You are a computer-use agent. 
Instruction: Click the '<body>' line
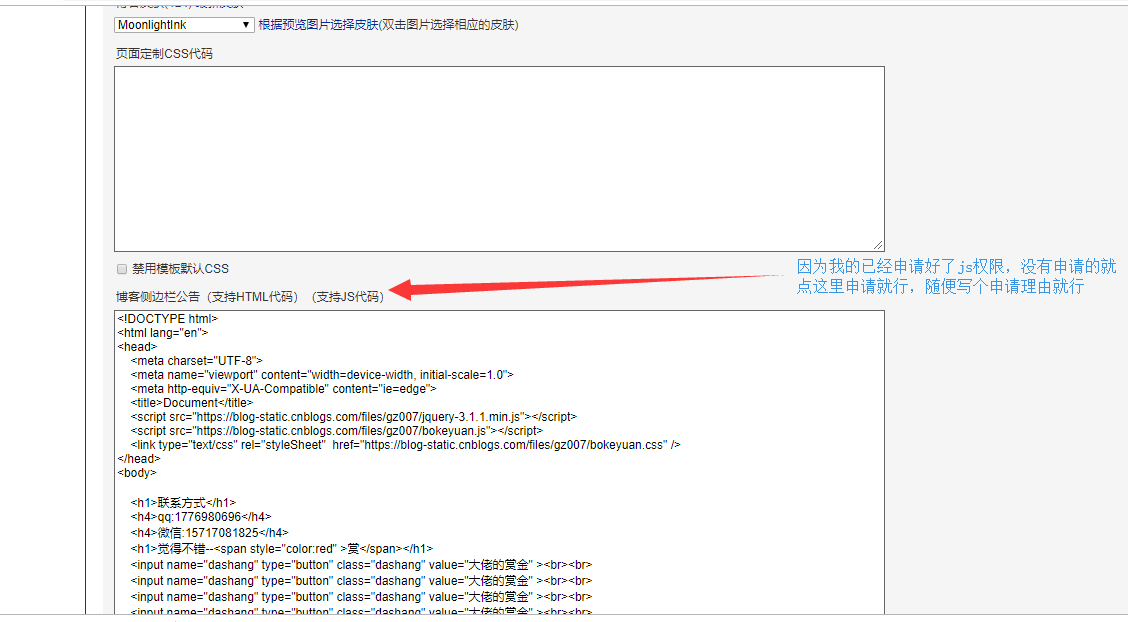coord(137,472)
